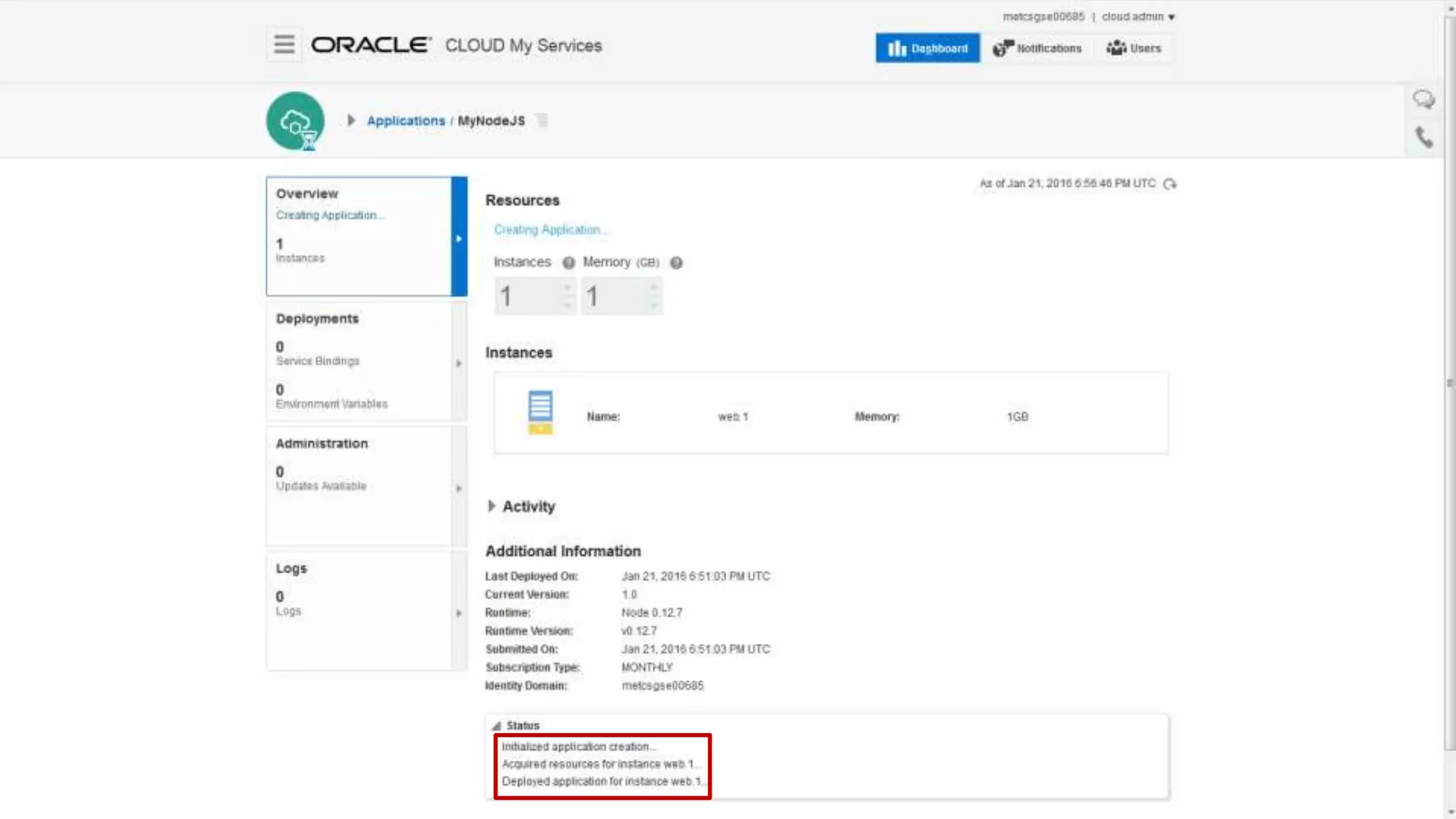Click the Oracle logo
This screenshot has height=819, width=1456.
tap(370, 45)
